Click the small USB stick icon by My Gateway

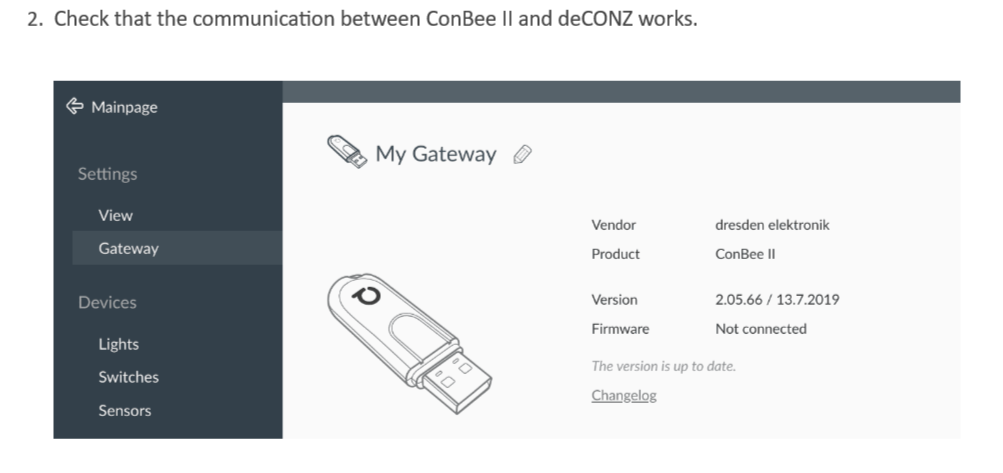pyautogui.click(x=347, y=152)
